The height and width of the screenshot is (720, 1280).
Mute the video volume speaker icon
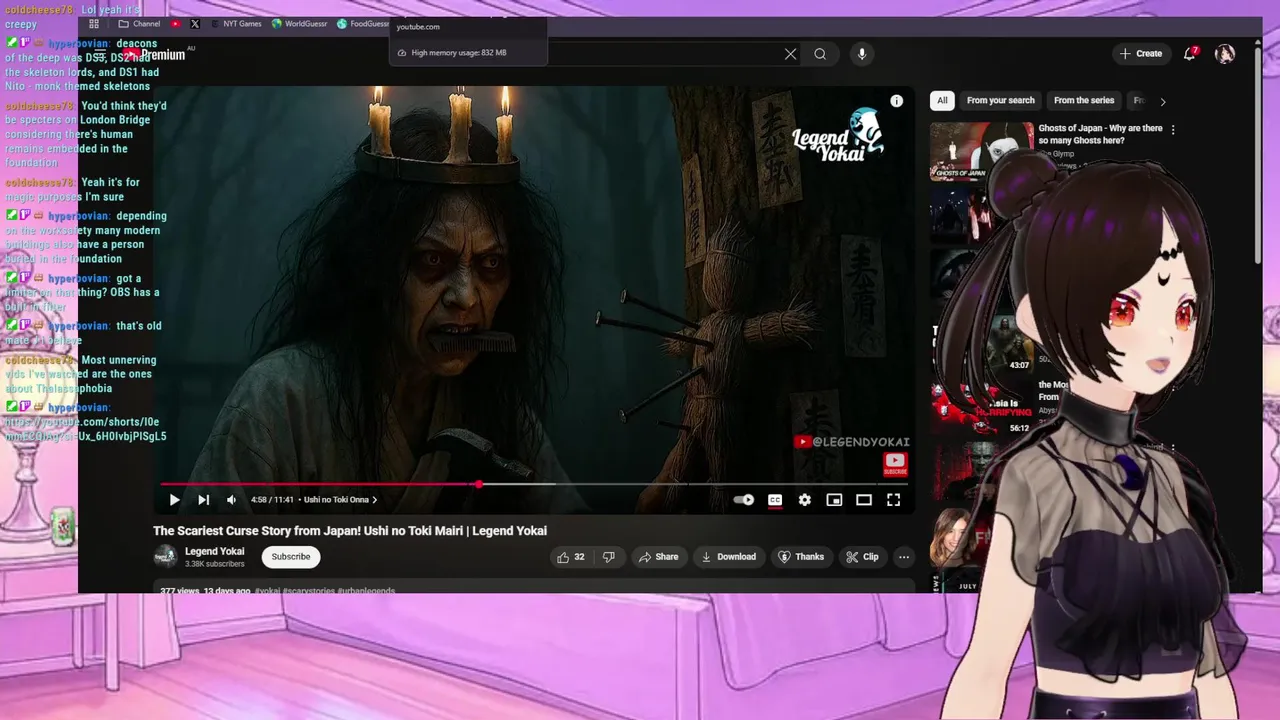(231, 500)
